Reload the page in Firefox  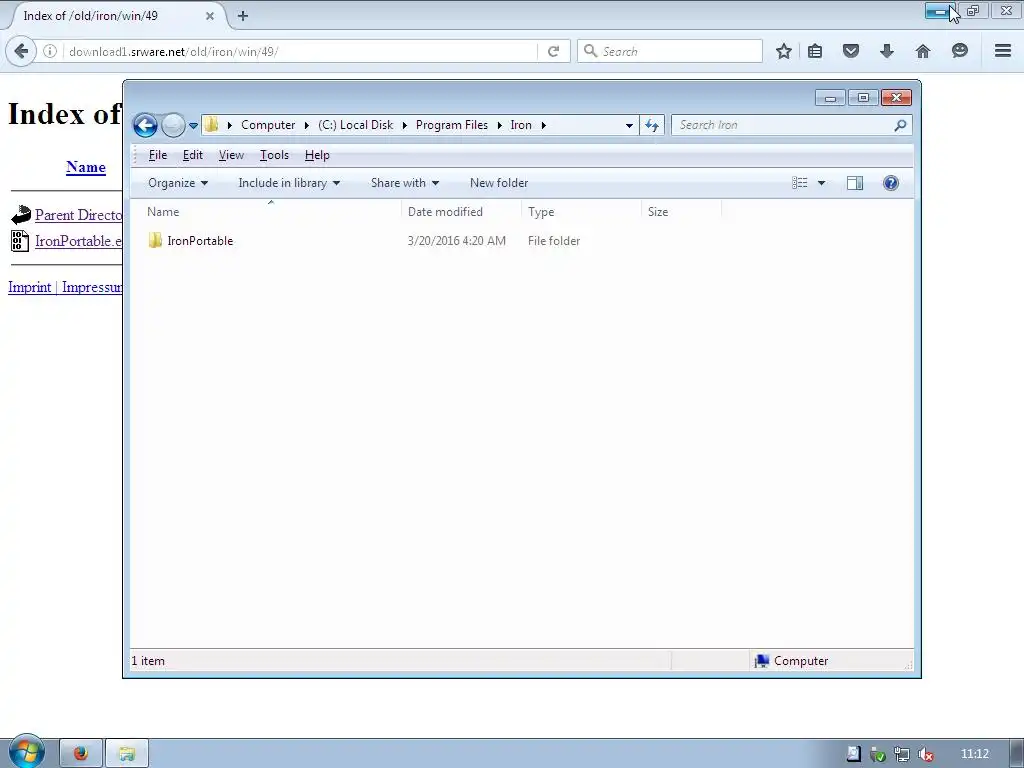point(553,51)
